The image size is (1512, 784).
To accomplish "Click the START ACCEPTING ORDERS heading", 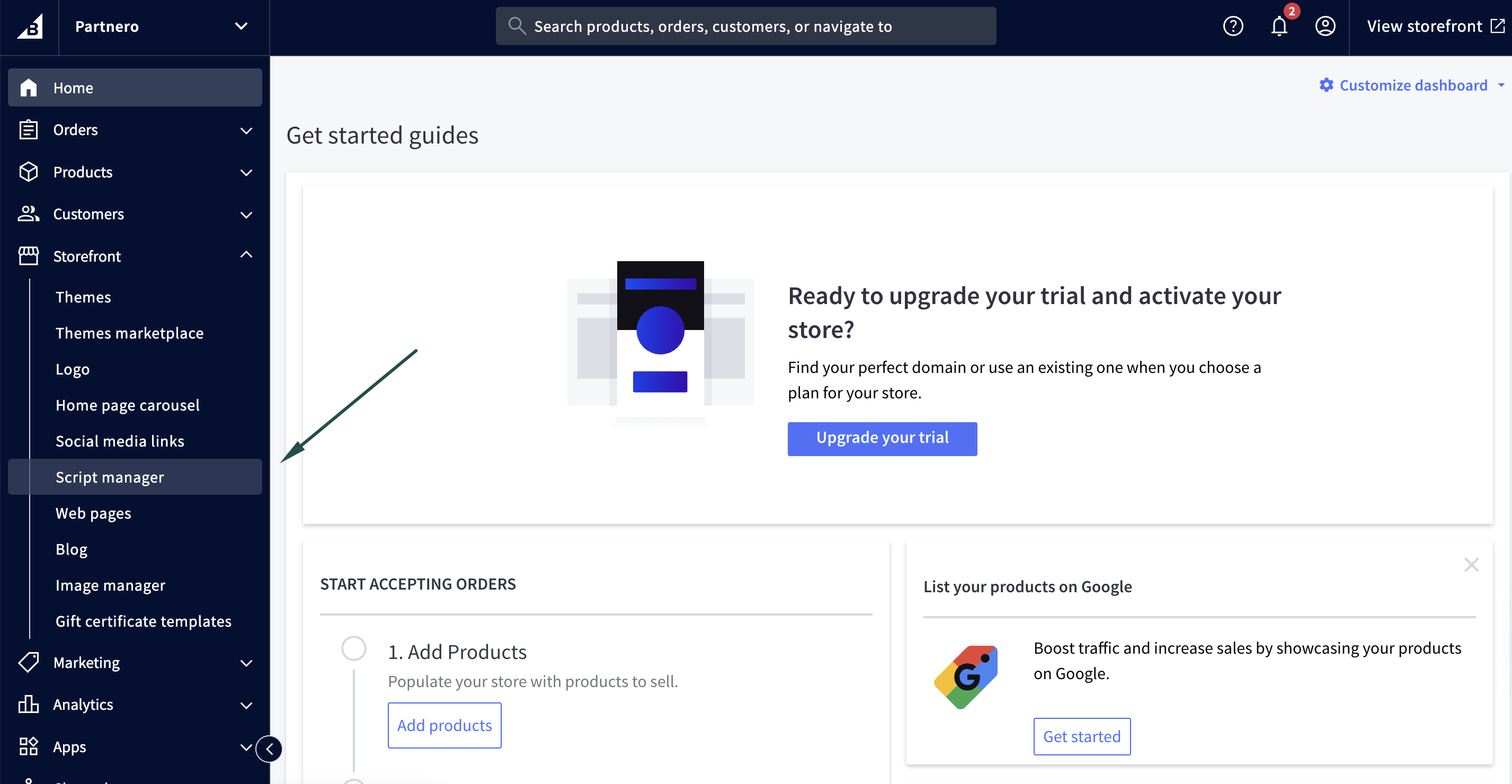I will (x=418, y=584).
